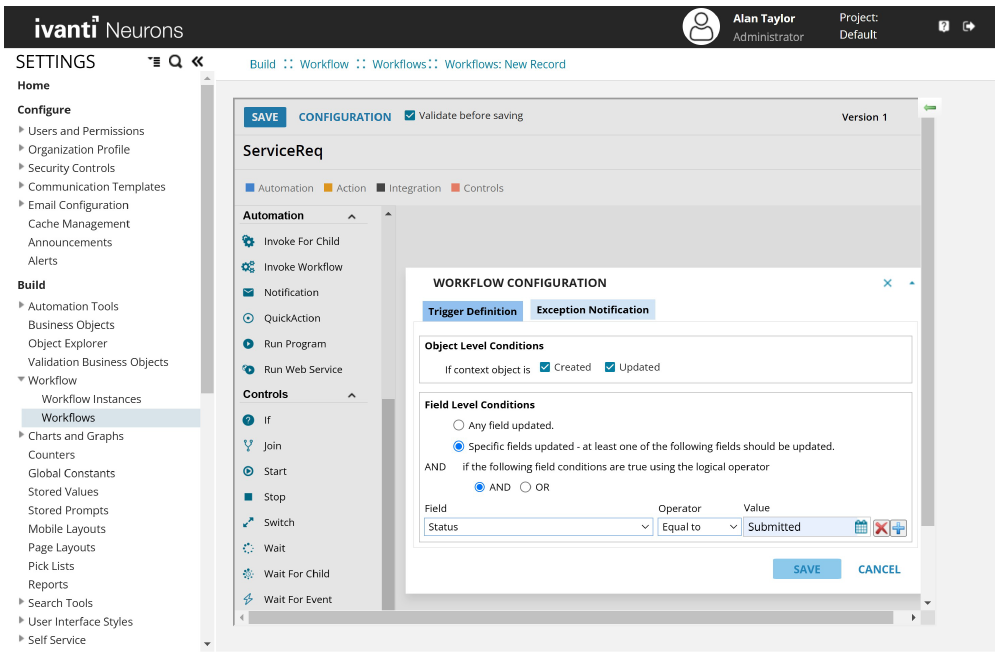1003x652 pixels.
Task: Click the horizontal scrollbar under canvas
Action: (x=571, y=617)
